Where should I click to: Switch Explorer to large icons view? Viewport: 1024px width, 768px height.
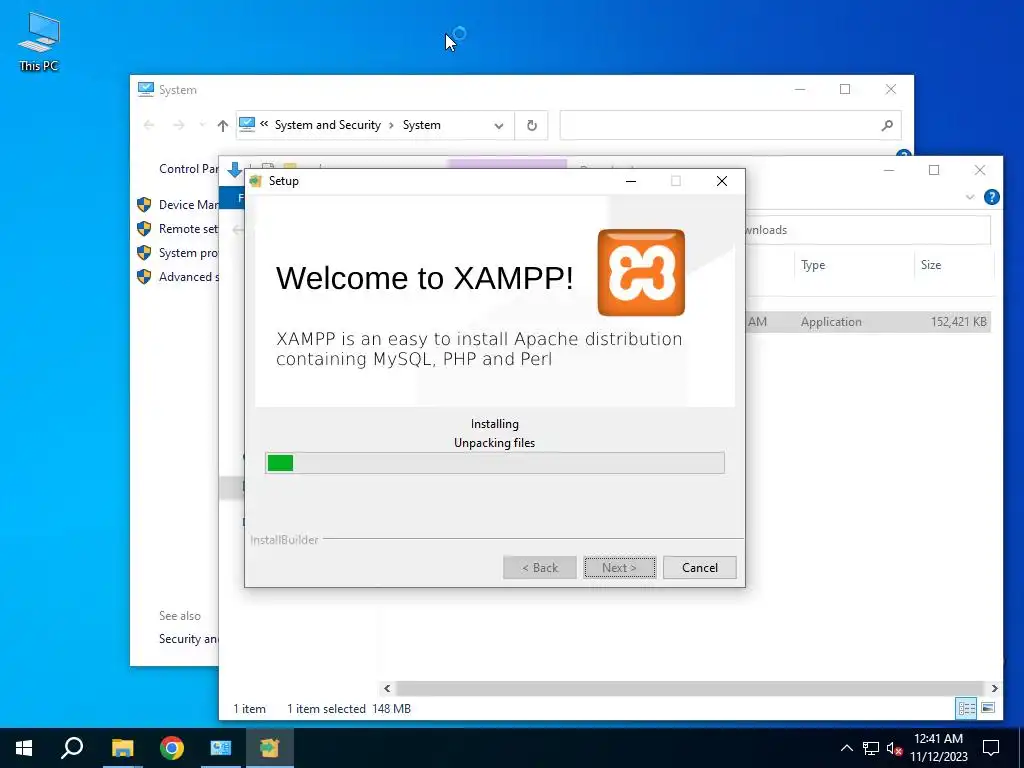coord(988,708)
